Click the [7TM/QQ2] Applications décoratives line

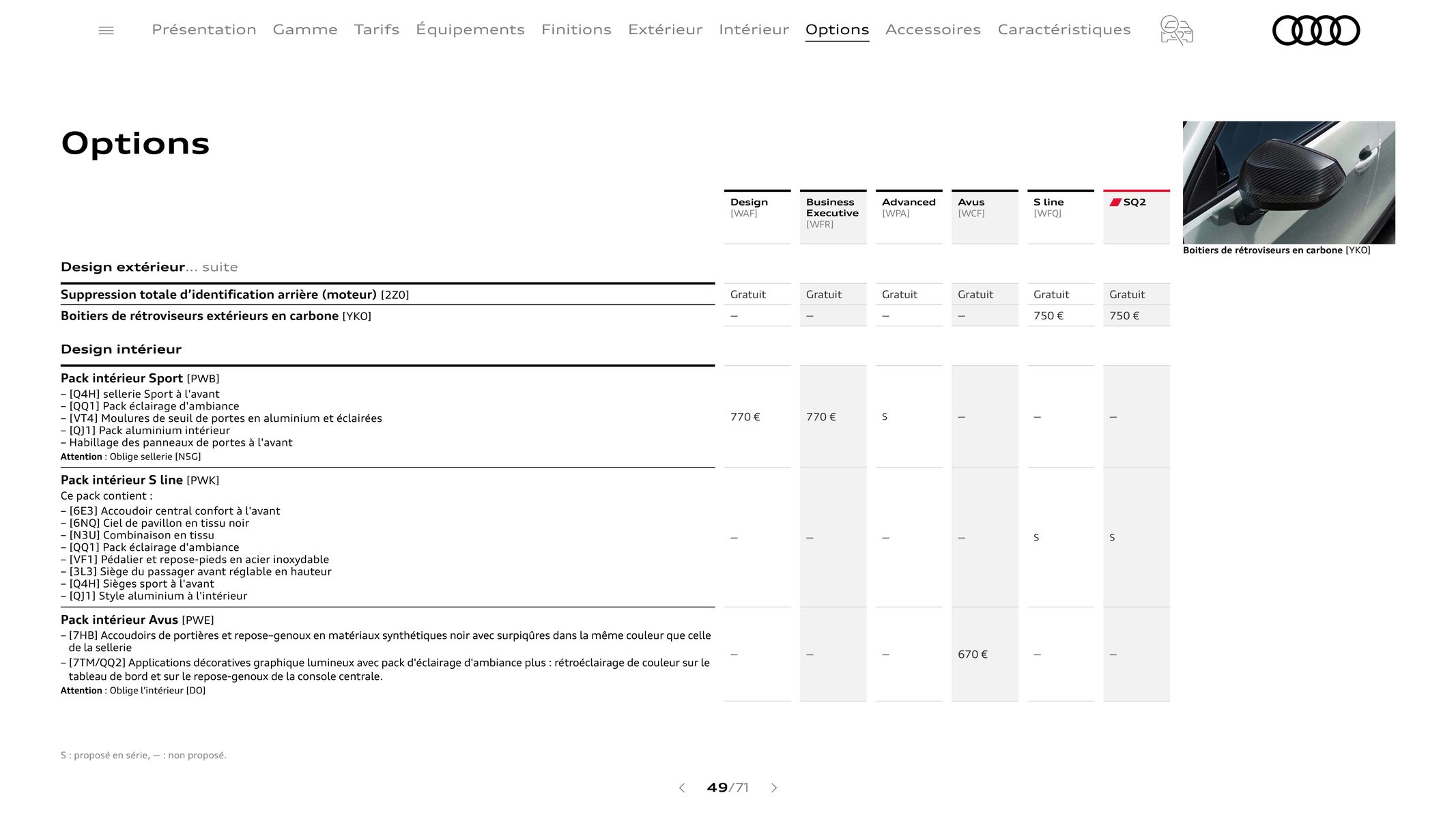pyautogui.click(x=385, y=669)
